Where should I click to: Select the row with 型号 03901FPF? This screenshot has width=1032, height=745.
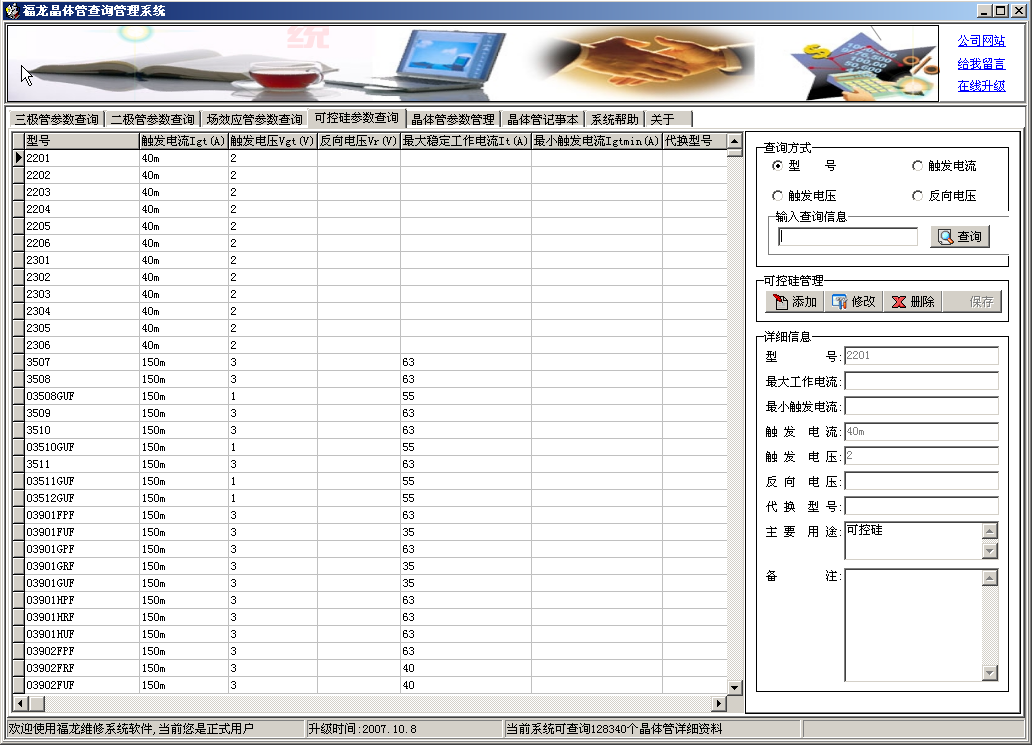point(370,515)
